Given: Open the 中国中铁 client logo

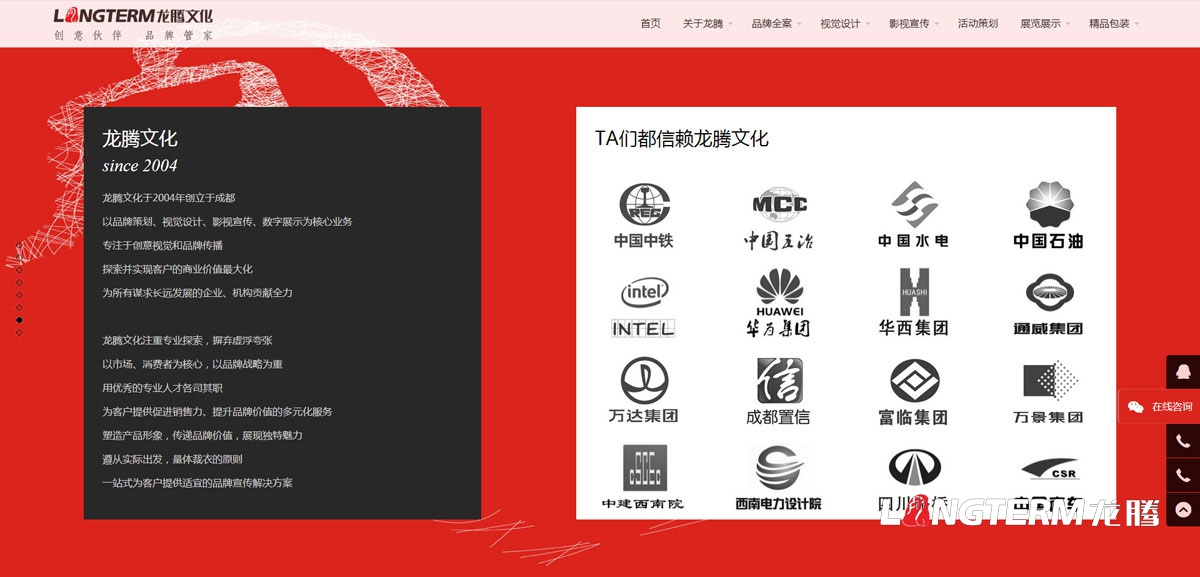Looking at the screenshot, I should point(644,215).
